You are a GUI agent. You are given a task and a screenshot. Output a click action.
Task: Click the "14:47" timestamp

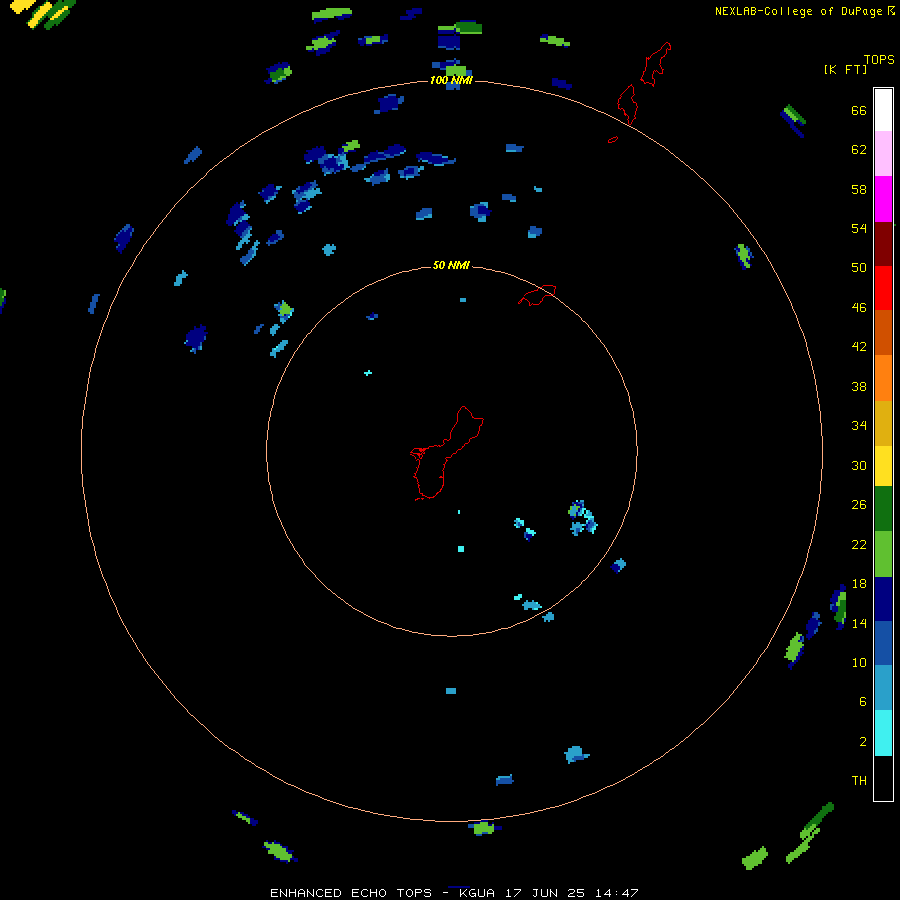(x=616, y=893)
